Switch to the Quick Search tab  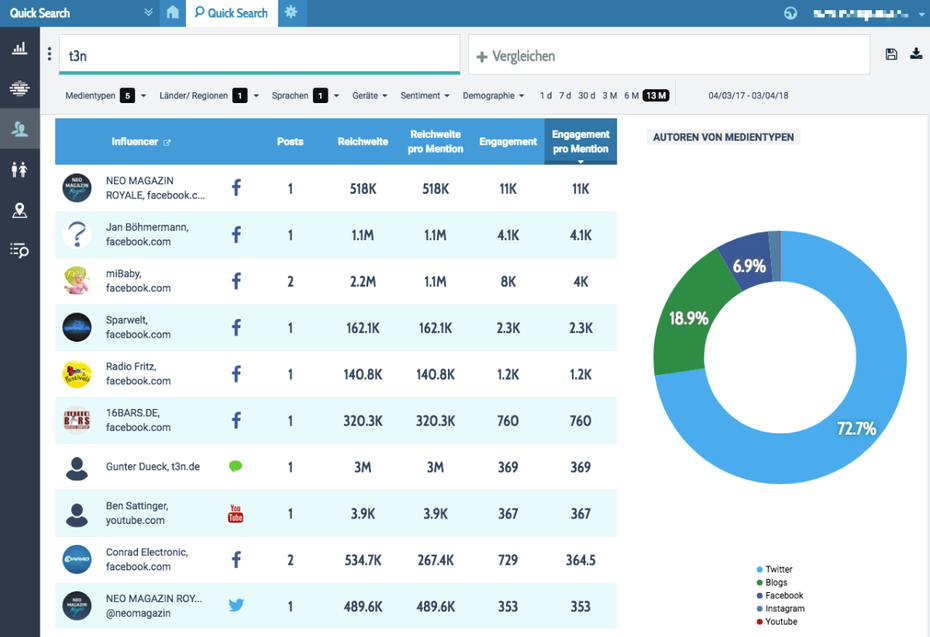coord(232,13)
